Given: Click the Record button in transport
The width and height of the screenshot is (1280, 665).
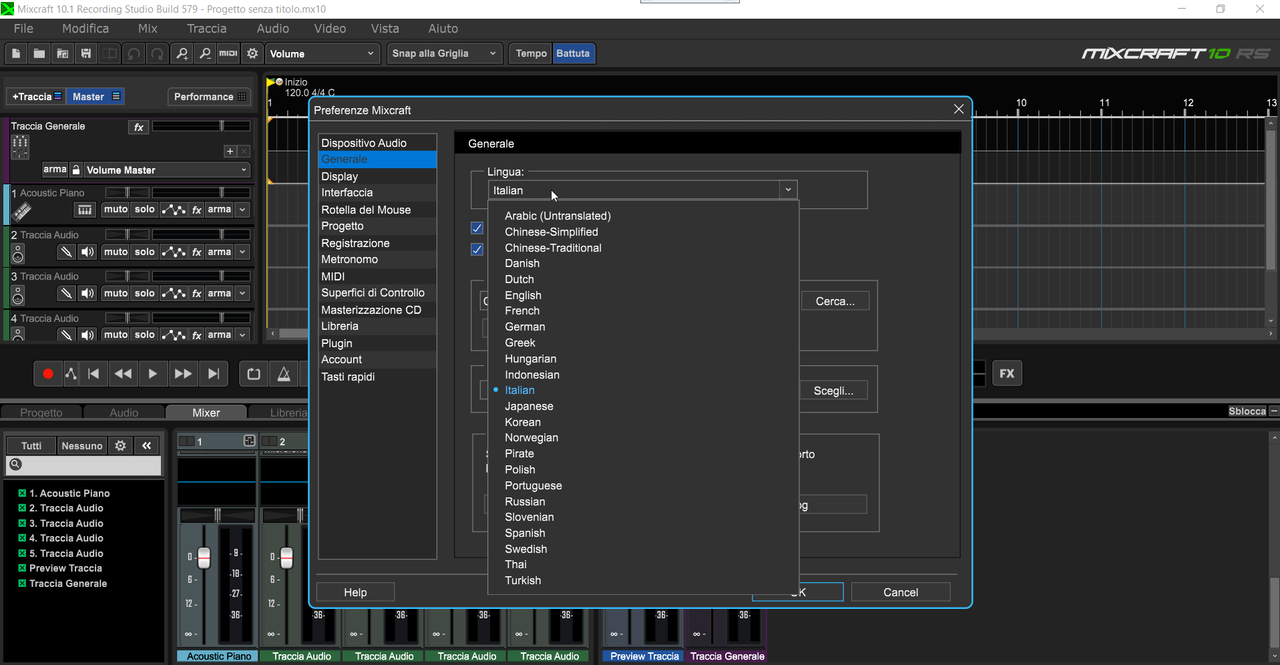Looking at the screenshot, I should click(48, 374).
